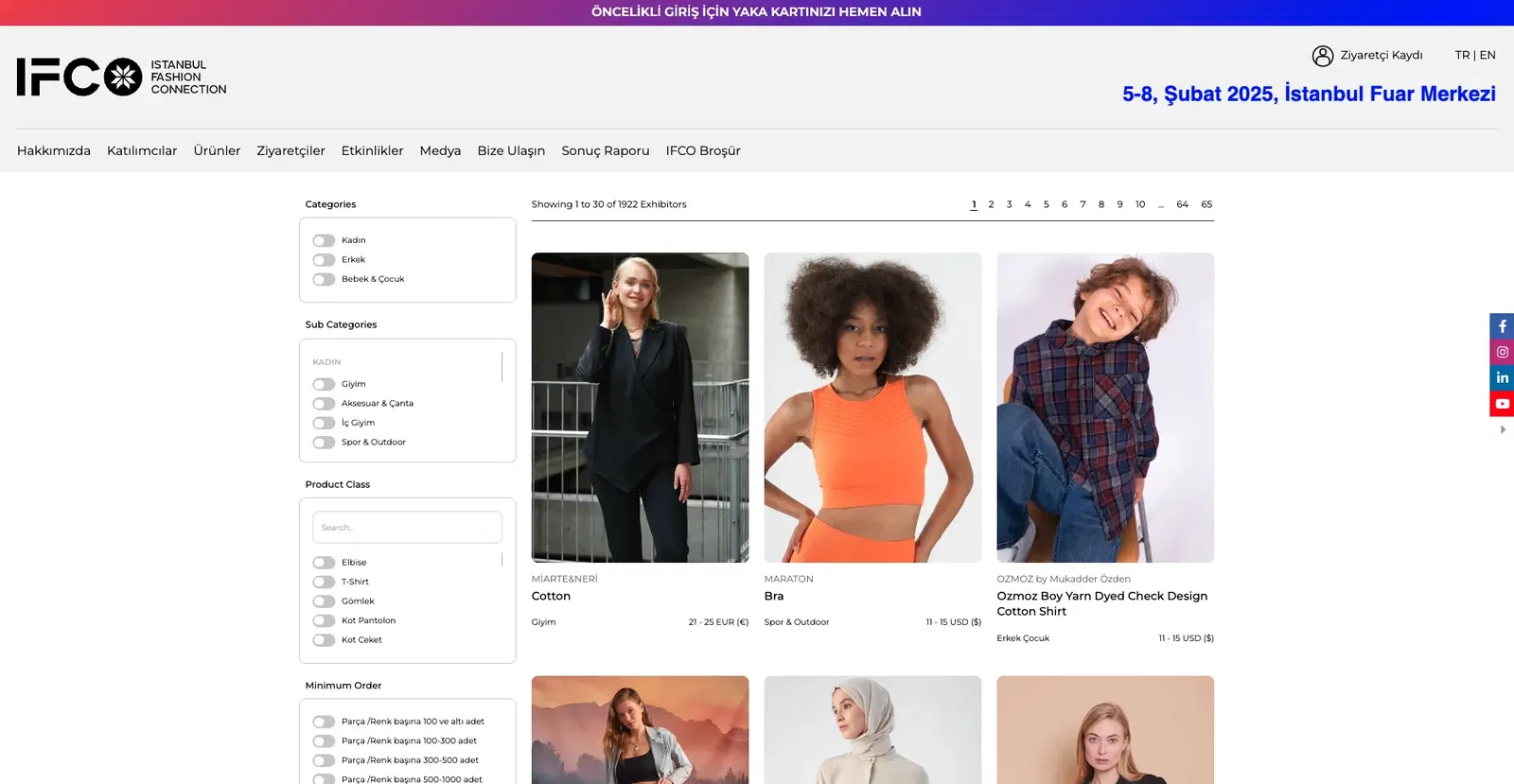Open the Ürünler menu item
This screenshot has width=1514, height=784.
(217, 150)
